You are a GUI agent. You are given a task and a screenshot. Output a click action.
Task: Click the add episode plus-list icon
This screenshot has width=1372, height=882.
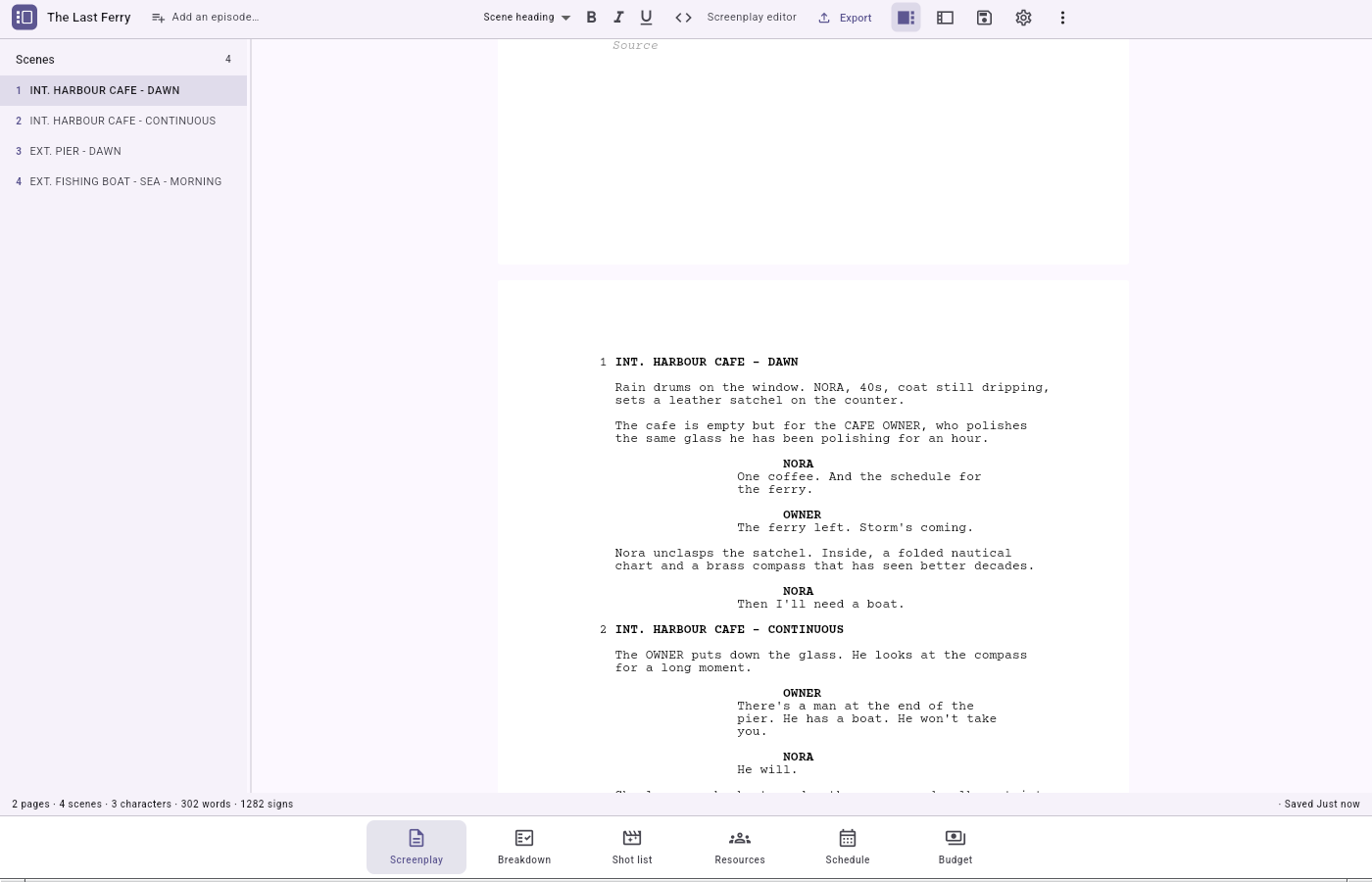coord(158,18)
